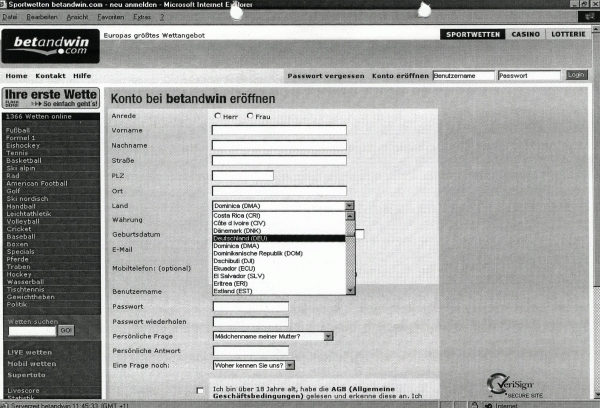Screen dimensions: 600x408
Task: Select the Frau radio button
Action: [250, 116]
